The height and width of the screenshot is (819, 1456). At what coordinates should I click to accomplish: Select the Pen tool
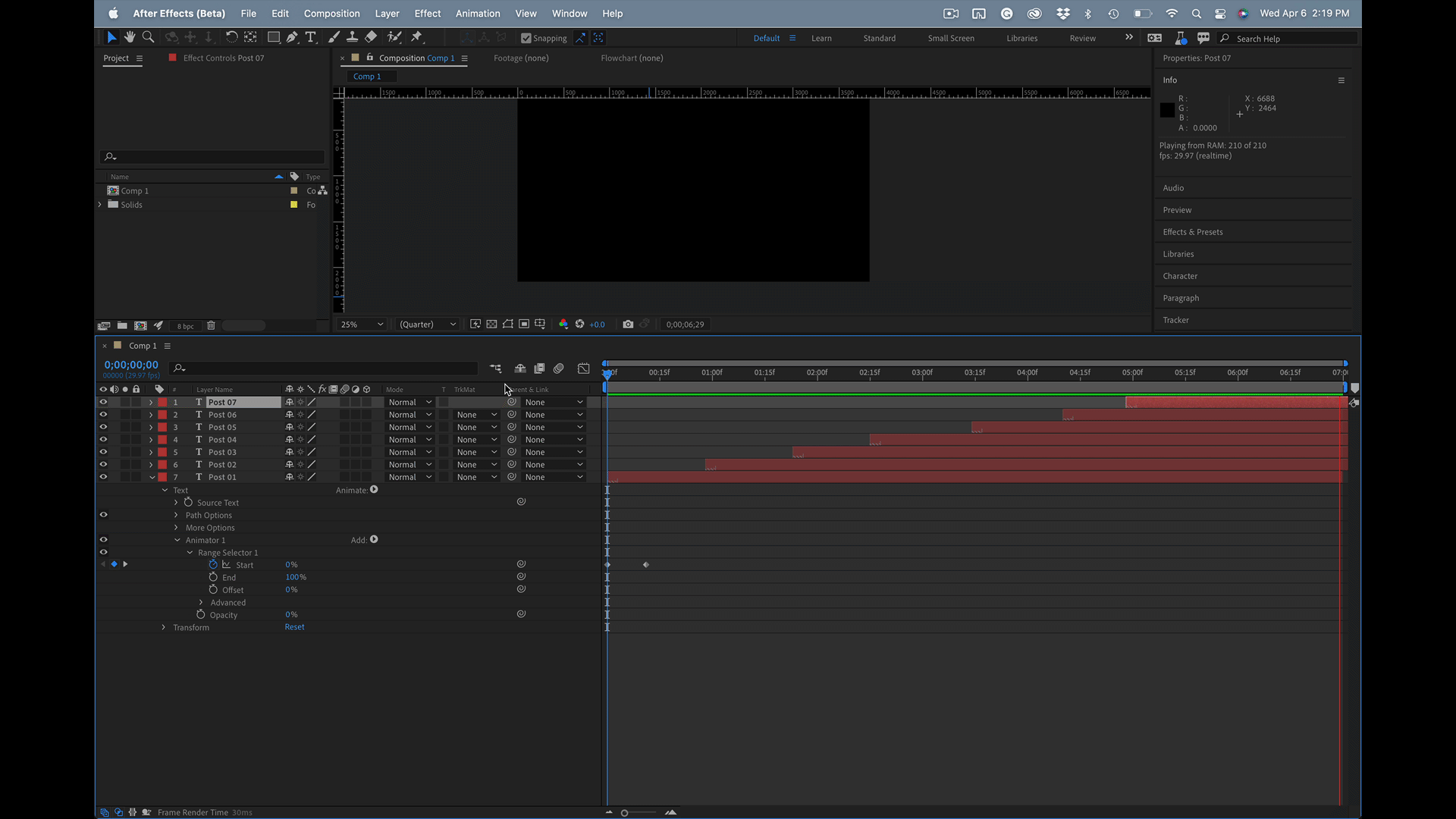(292, 37)
